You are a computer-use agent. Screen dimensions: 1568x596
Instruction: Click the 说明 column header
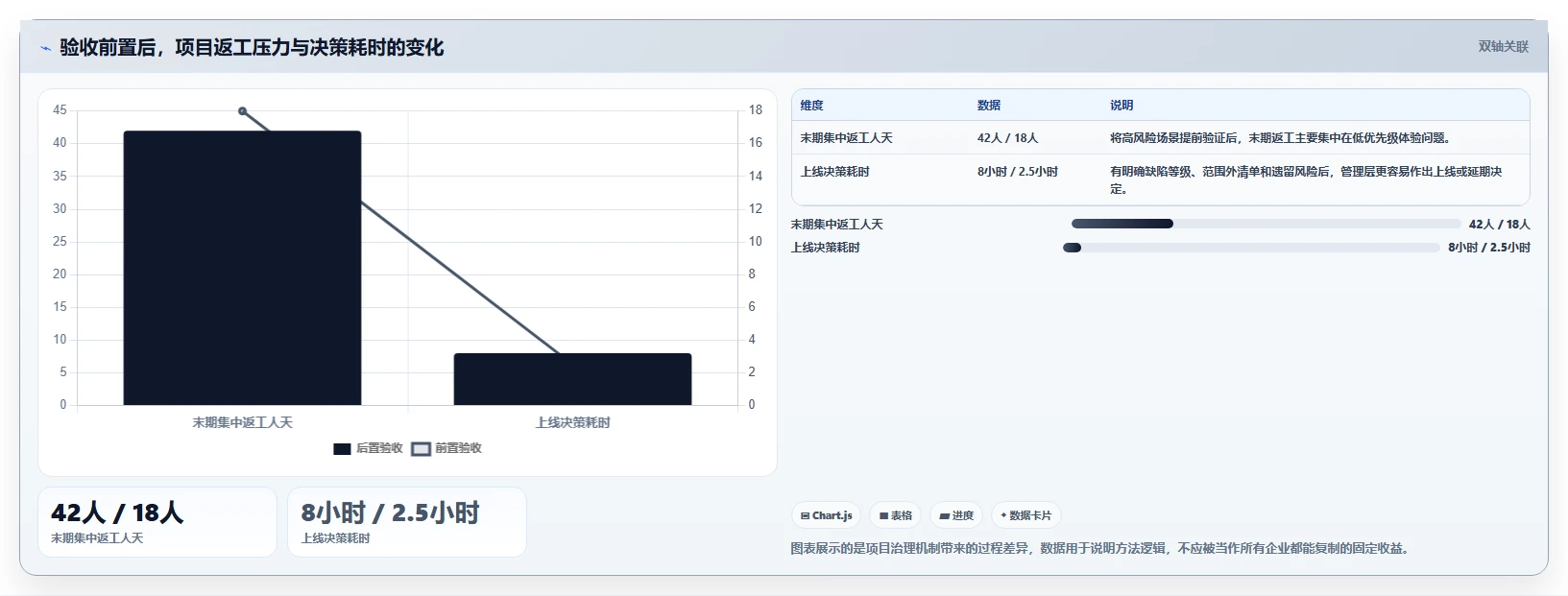click(x=1122, y=106)
